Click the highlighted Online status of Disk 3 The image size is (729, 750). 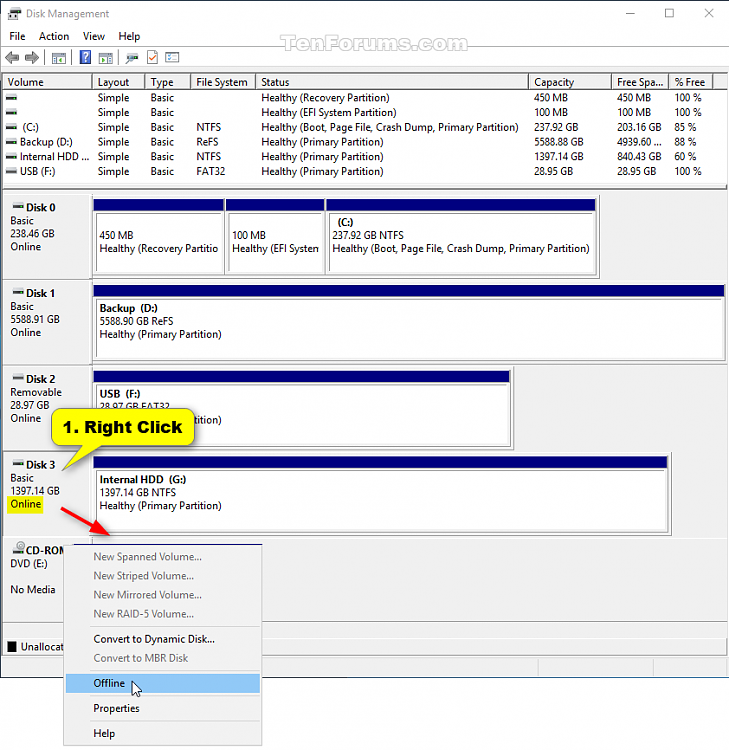click(x=25, y=504)
